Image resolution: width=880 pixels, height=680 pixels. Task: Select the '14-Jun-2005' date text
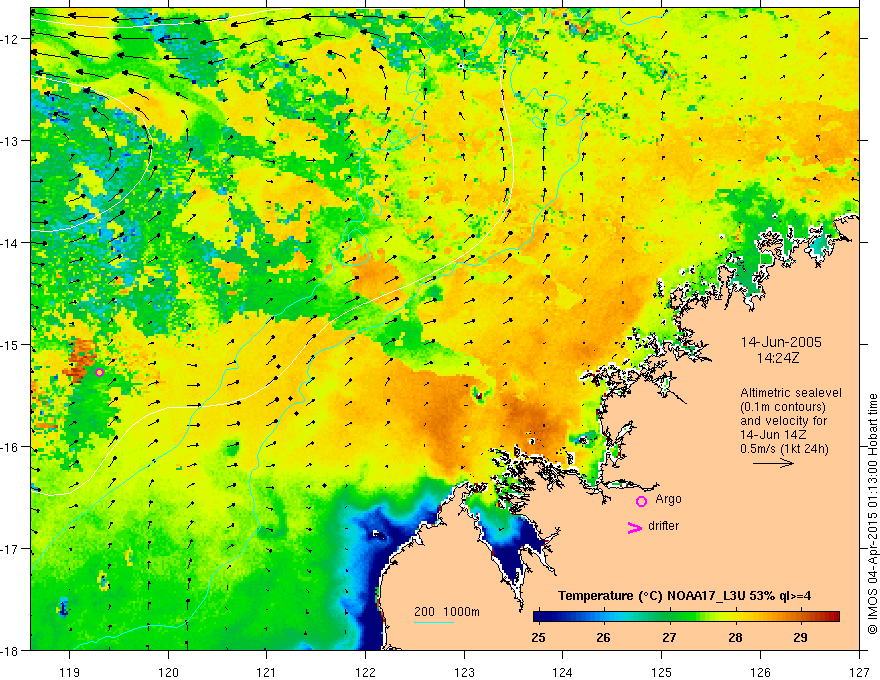pyautogui.click(x=781, y=342)
